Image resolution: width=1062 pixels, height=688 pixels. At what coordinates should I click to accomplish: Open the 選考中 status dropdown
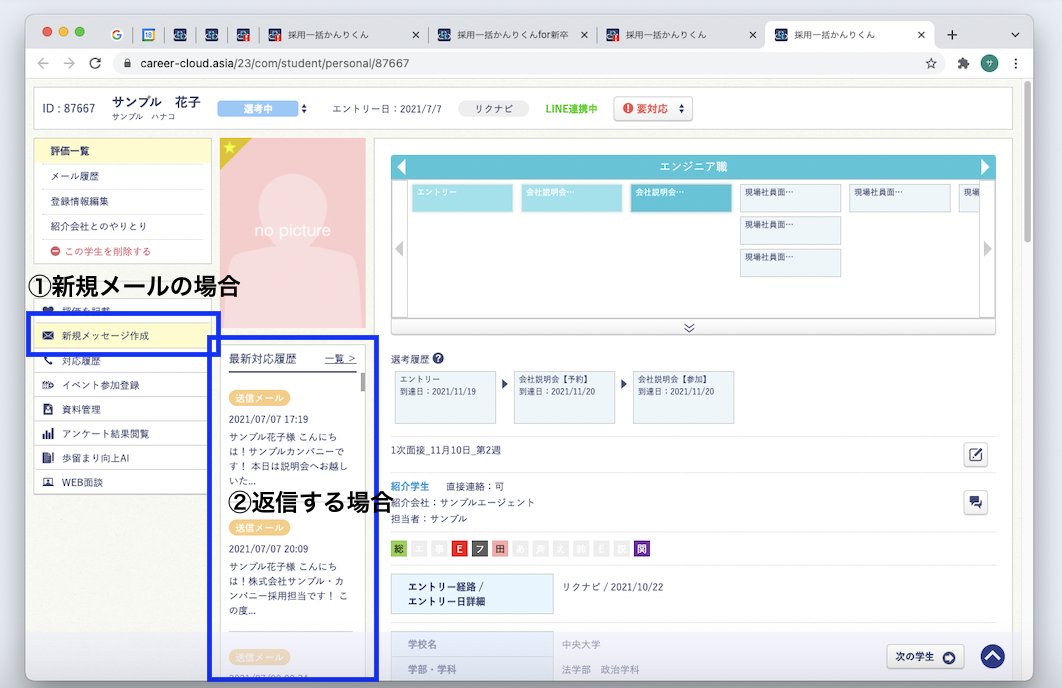pyautogui.click(x=262, y=108)
